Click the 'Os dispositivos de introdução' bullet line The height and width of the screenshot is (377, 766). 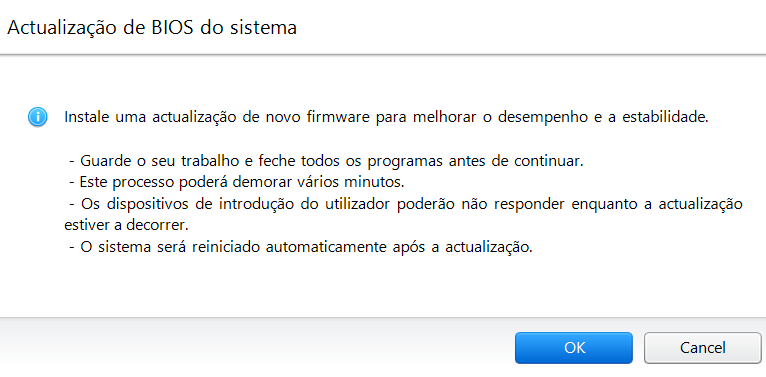pyautogui.click(x=405, y=204)
